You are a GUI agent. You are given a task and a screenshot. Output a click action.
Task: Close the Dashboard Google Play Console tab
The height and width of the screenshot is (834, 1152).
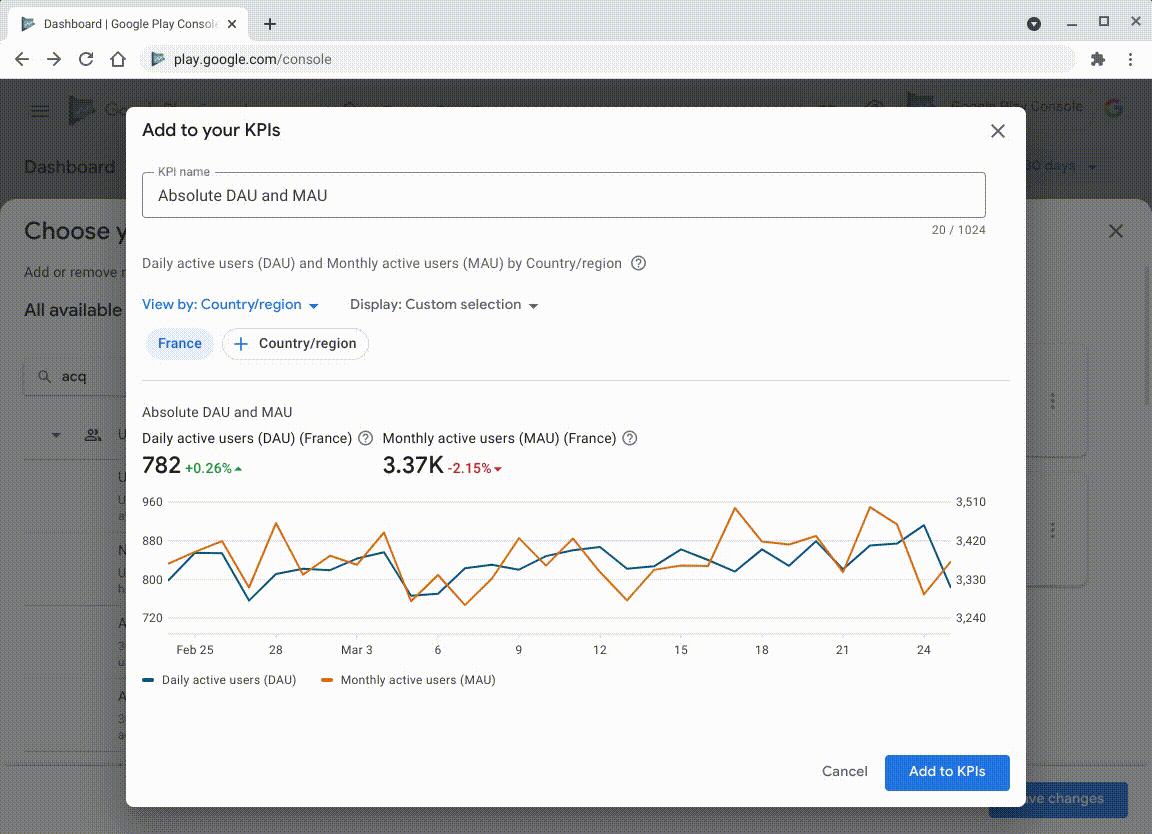pos(232,24)
